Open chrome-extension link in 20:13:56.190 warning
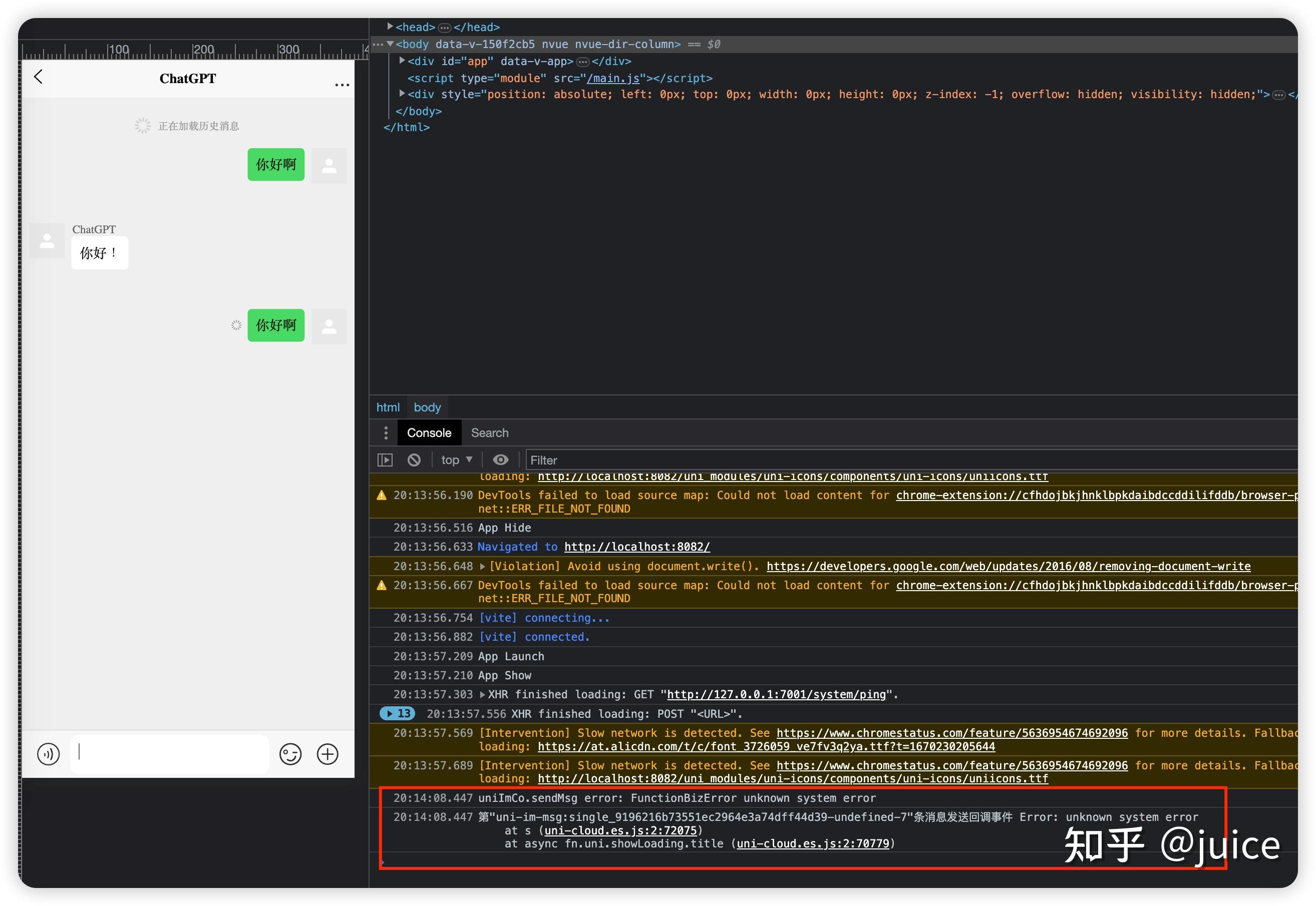Screen dimensions: 1316x906 click(1097, 496)
